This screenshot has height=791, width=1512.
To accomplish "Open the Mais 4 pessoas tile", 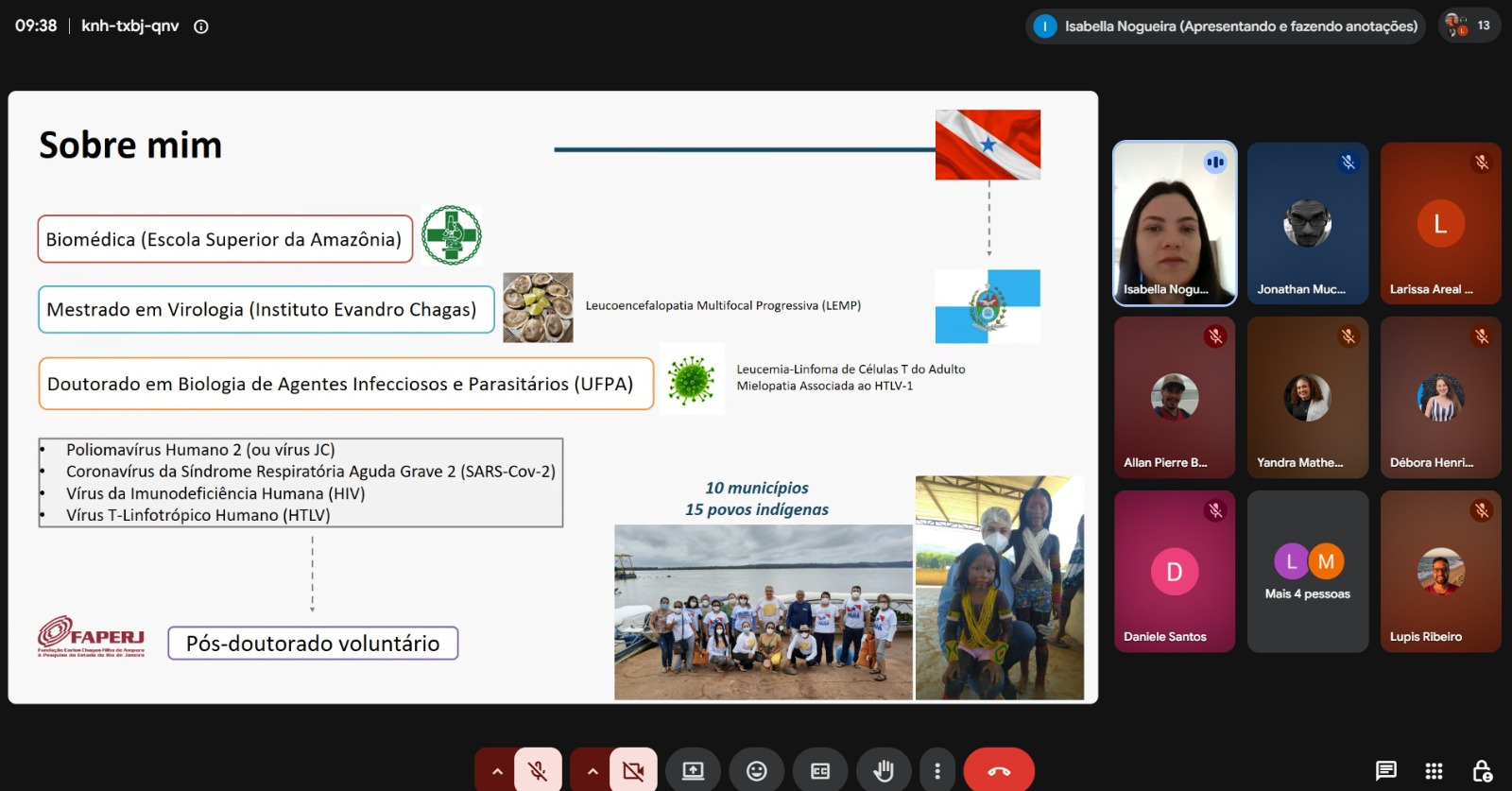I will (x=1308, y=571).
